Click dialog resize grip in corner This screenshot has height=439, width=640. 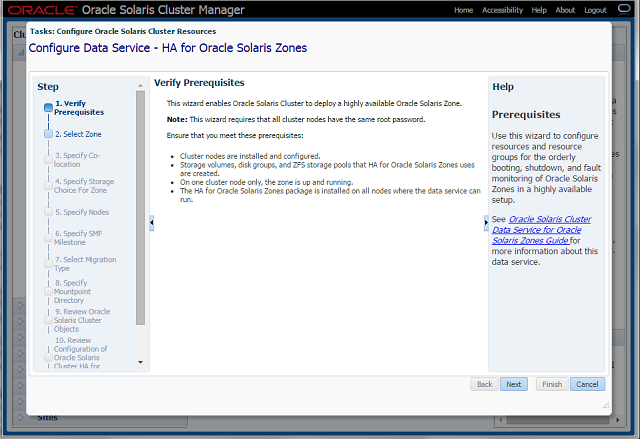click(606, 405)
